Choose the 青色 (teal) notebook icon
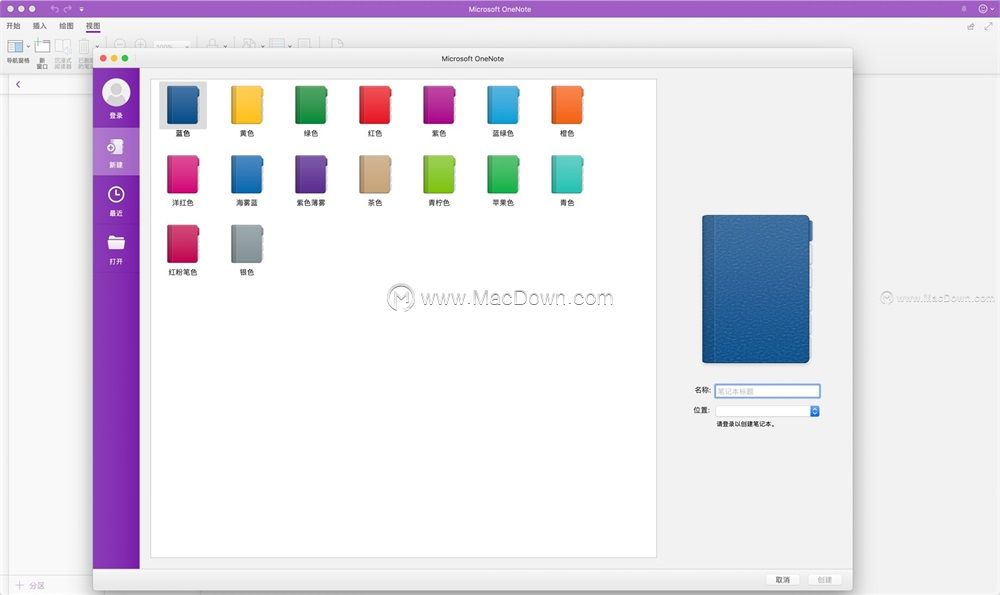This screenshot has width=1000, height=595. tap(567, 175)
